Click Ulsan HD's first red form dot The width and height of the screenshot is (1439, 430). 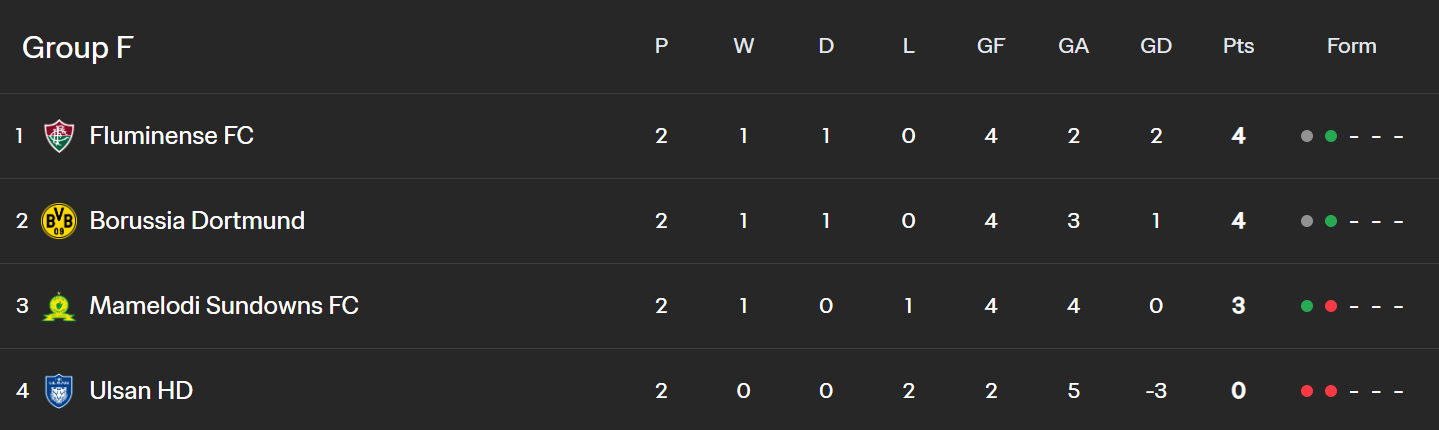1307,391
